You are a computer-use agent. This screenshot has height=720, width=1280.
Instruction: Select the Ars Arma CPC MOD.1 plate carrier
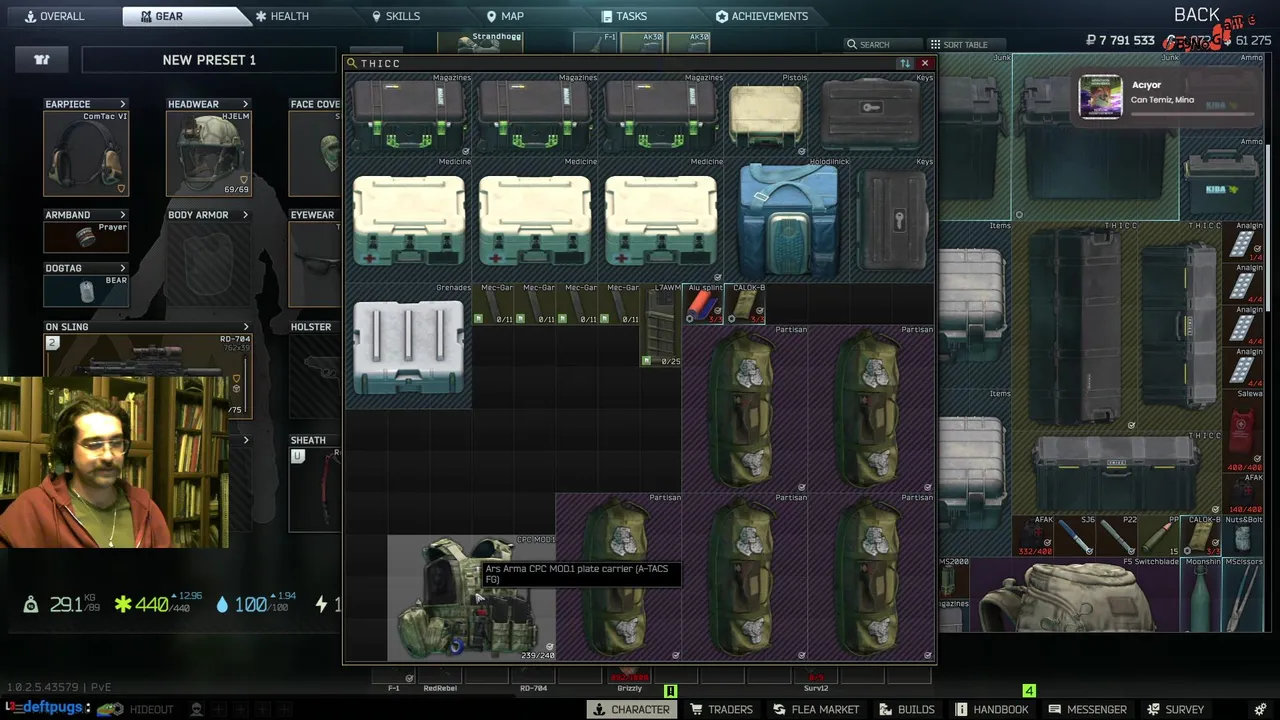(471, 598)
